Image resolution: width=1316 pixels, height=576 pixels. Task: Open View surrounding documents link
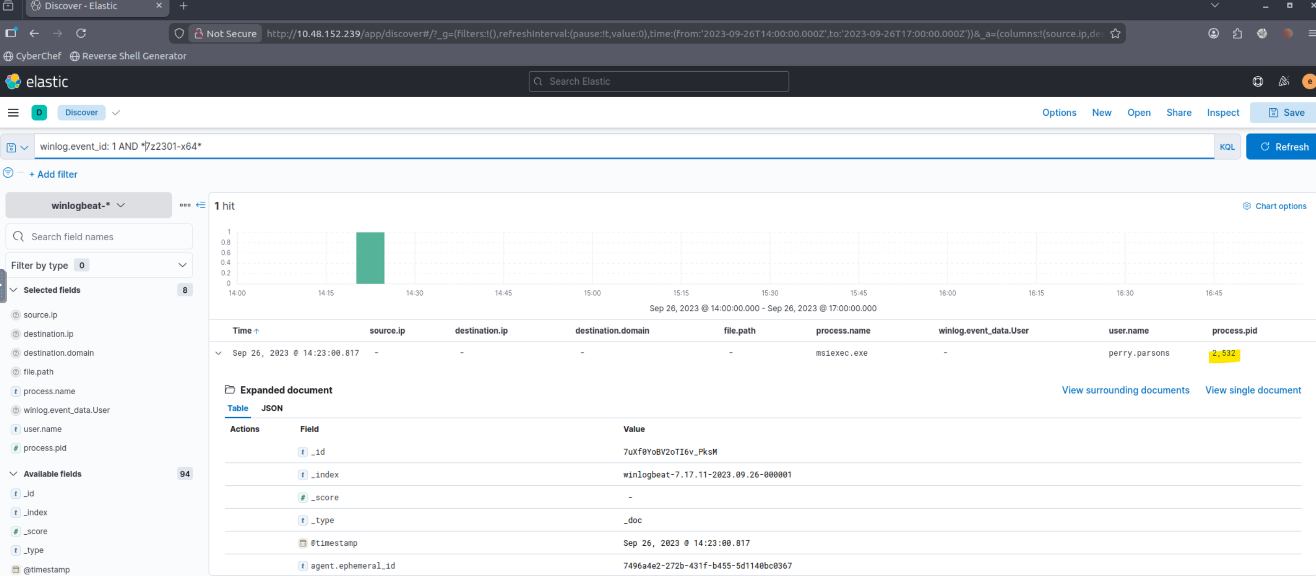coord(1125,390)
